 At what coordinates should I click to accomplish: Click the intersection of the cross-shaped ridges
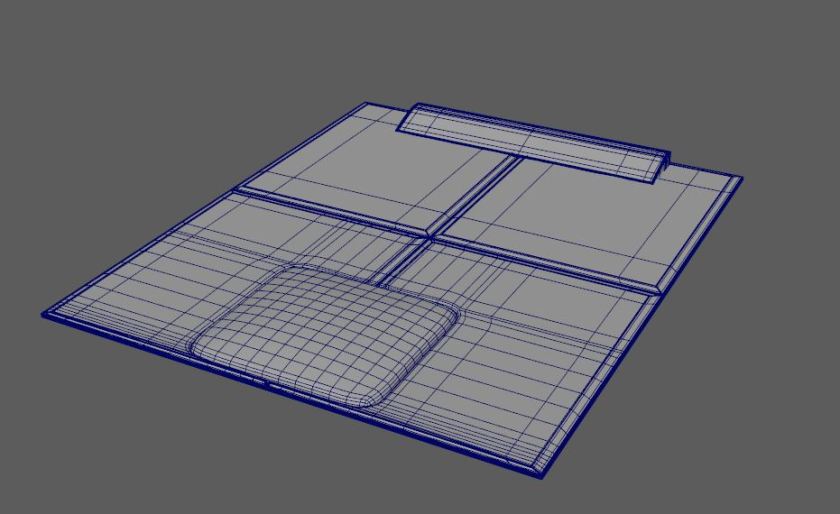pos(433,236)
